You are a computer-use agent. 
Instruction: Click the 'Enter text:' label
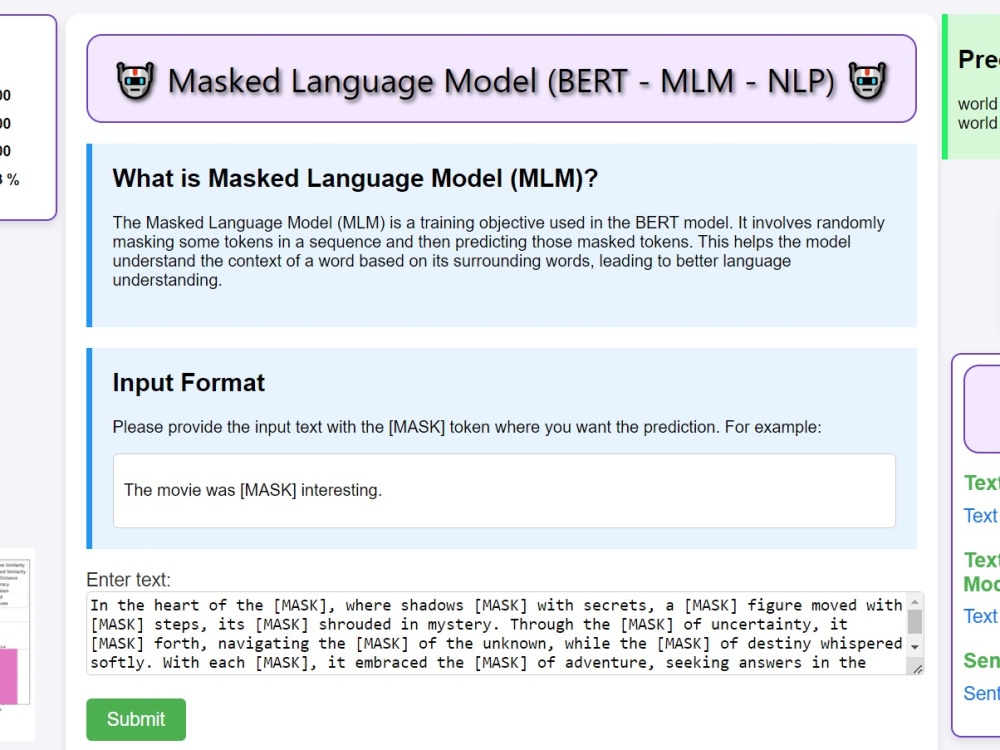(129, 580)
